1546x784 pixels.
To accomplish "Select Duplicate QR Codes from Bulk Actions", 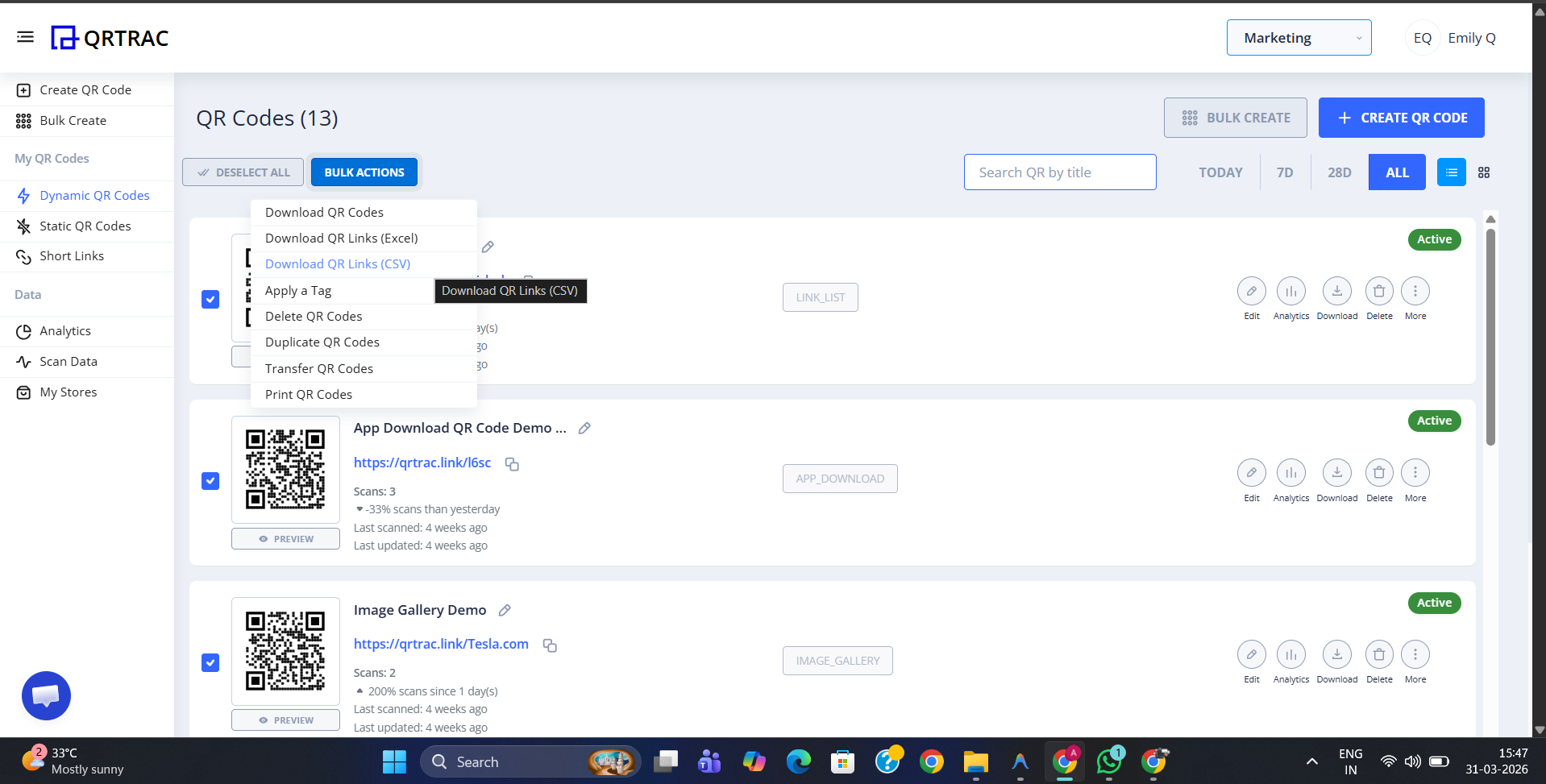I will 322,342.
